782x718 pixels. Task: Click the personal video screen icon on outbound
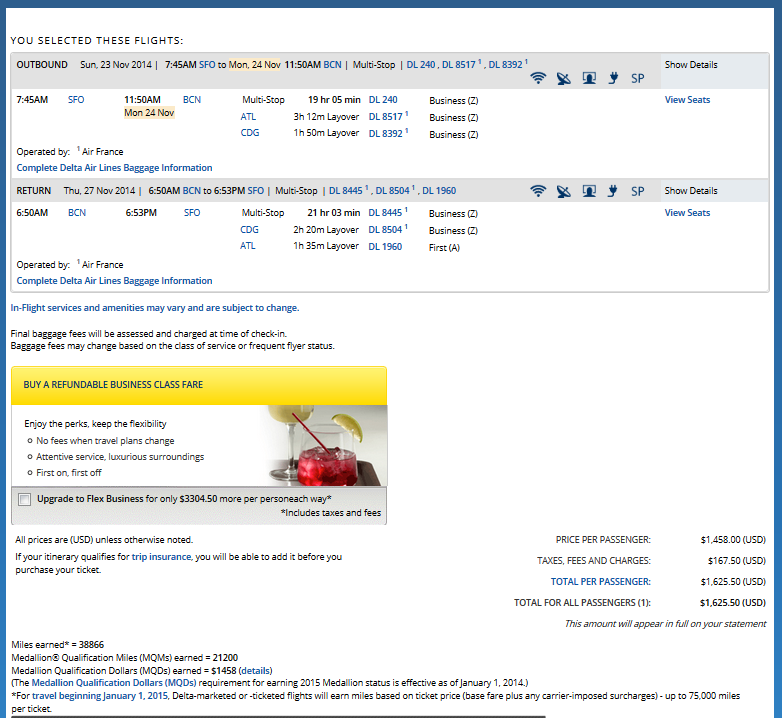click(589, 78)
